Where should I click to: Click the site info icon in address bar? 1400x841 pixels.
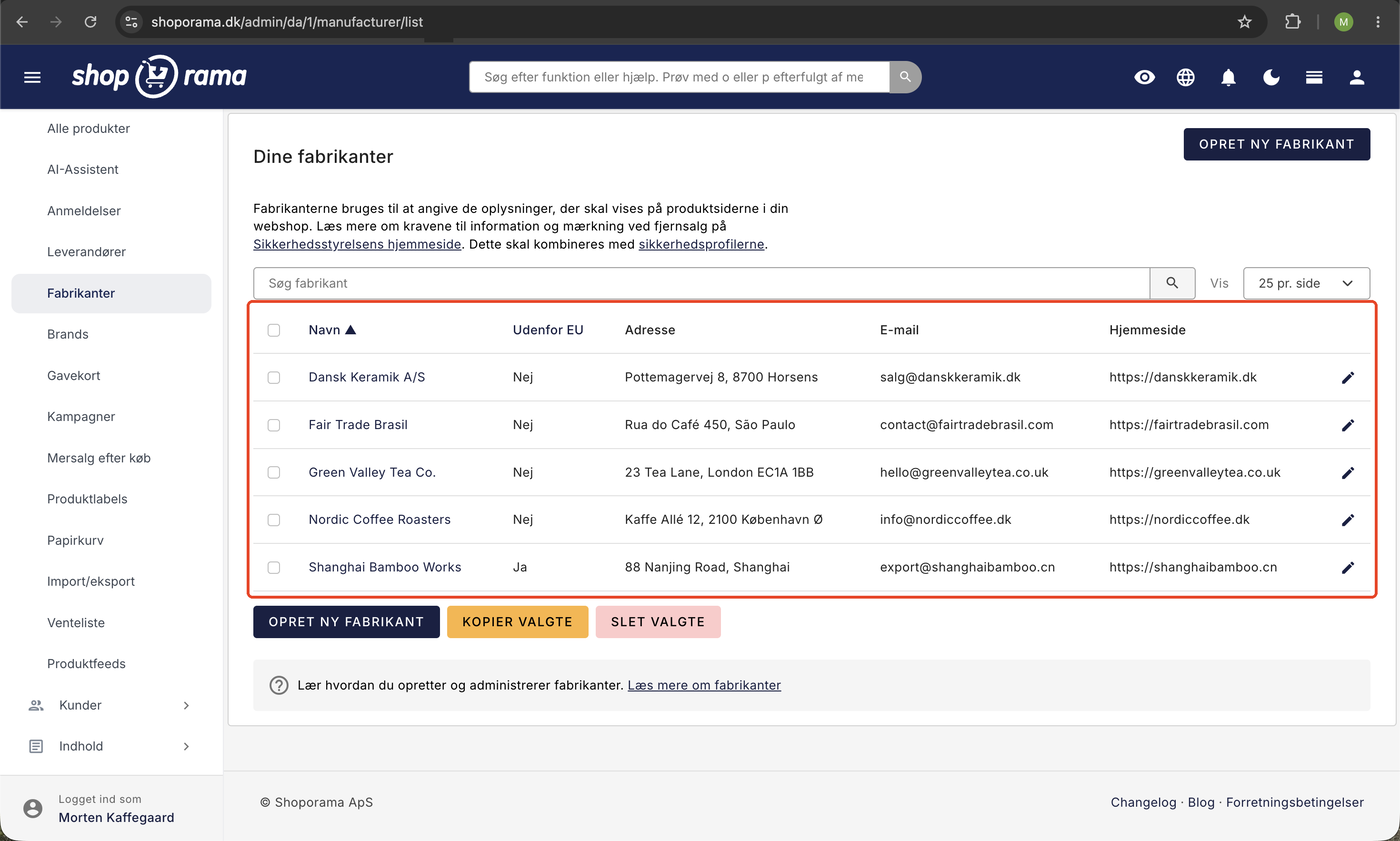132,21
